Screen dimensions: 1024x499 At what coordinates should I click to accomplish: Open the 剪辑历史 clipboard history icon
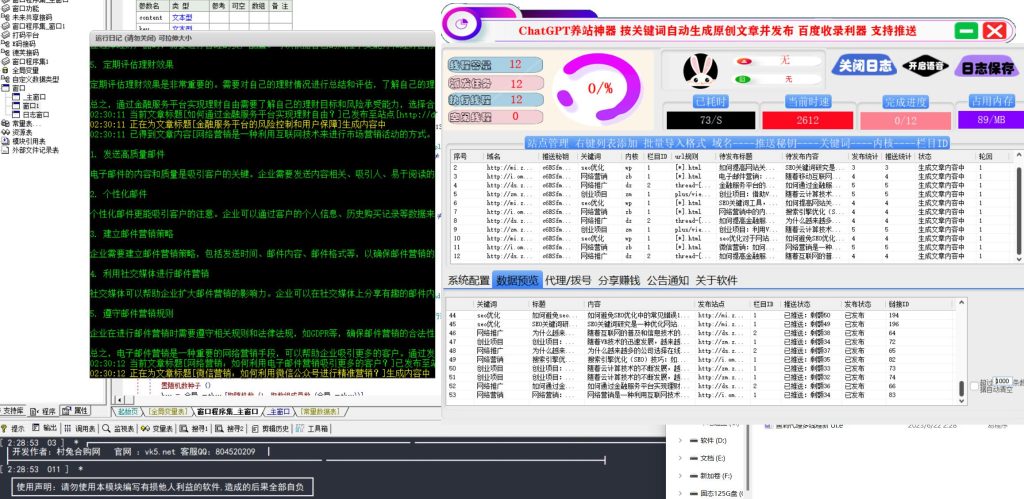(x=271, y=427)
